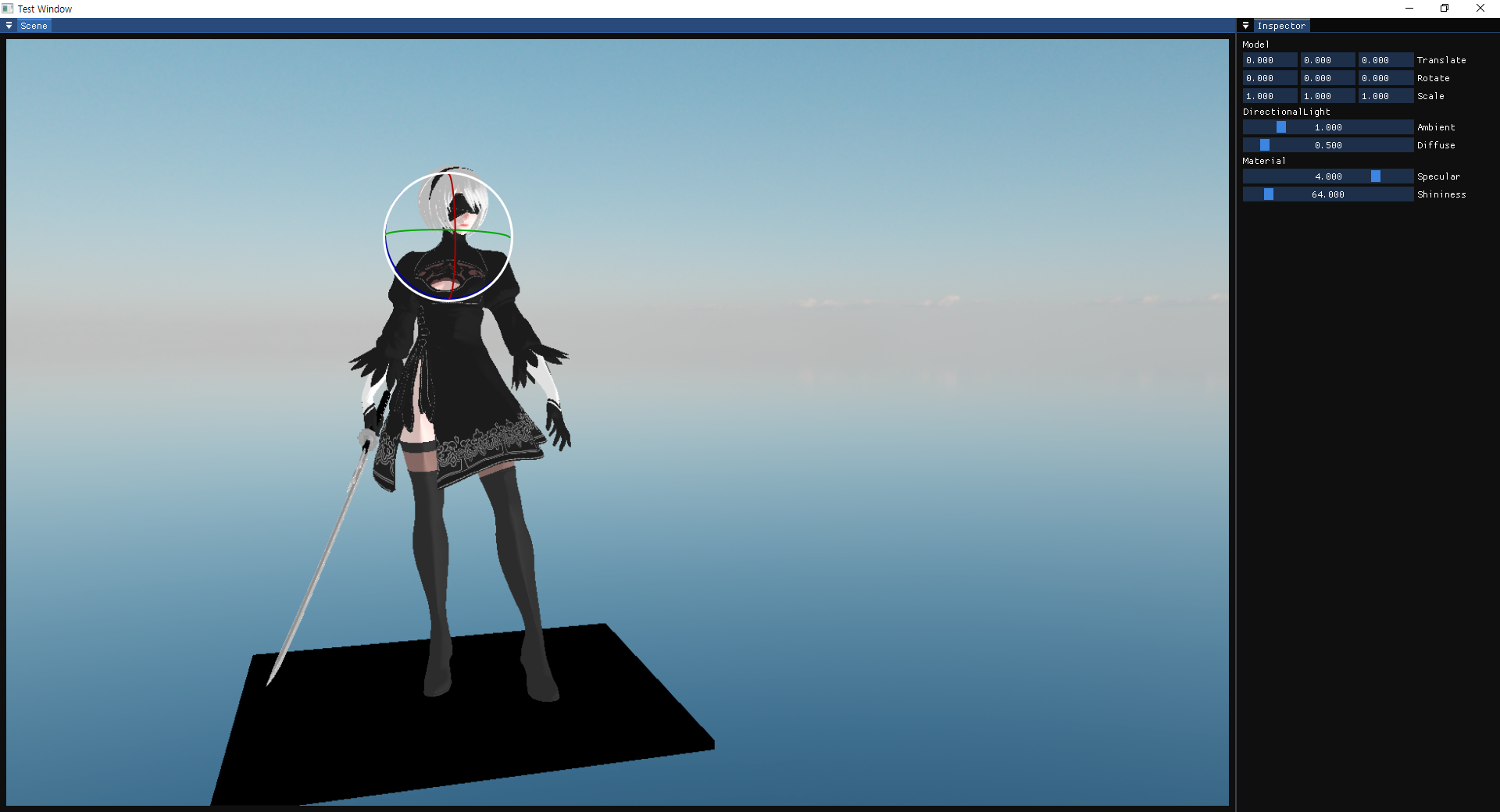
Task: Click the Translate Z value field
Action: [x=1386, y=60]
